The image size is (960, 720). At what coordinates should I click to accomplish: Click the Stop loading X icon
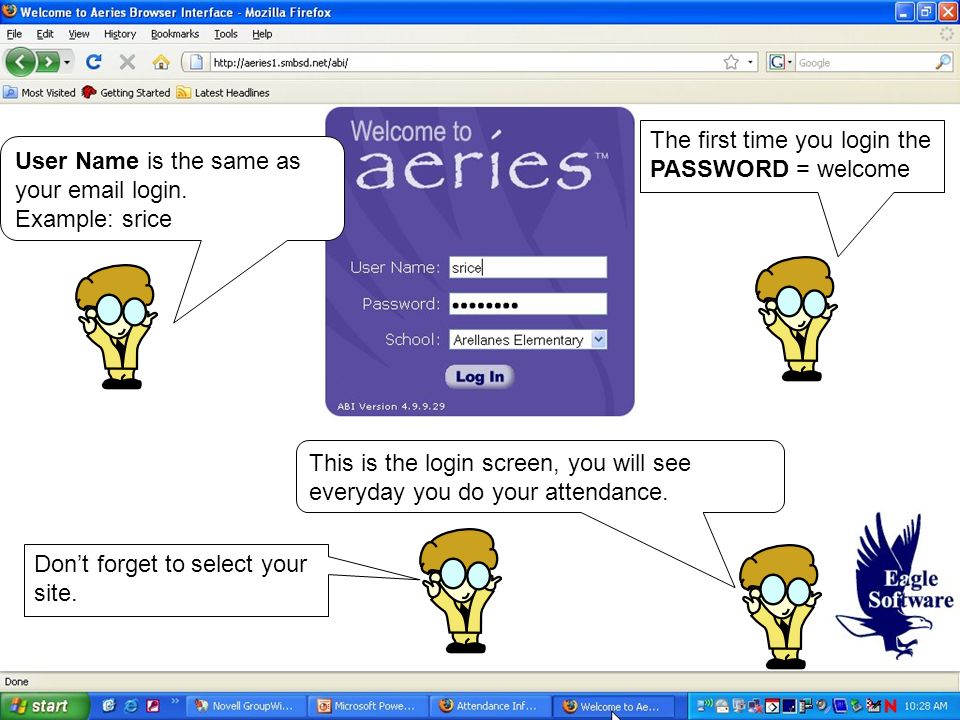[x=127, y=62]
